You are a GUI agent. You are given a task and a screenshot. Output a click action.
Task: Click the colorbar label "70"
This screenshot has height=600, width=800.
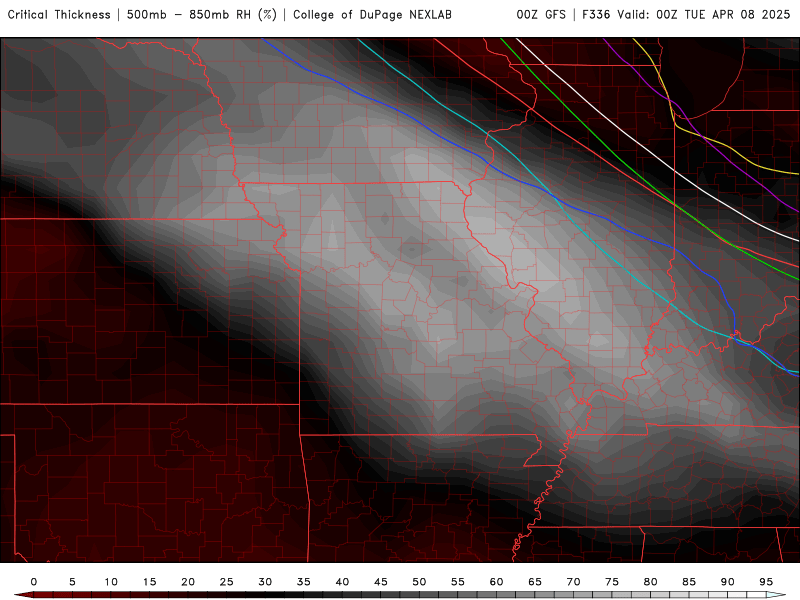pos(573,582)
